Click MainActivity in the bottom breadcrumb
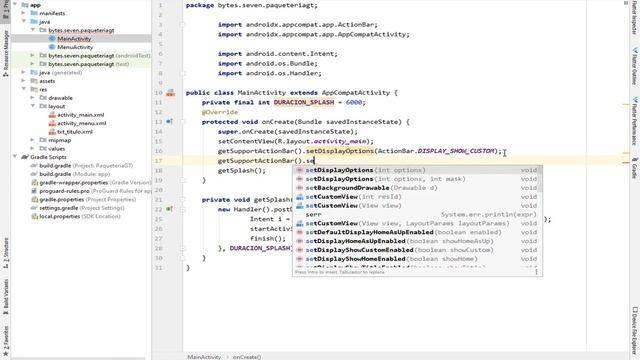 [204, 357]
